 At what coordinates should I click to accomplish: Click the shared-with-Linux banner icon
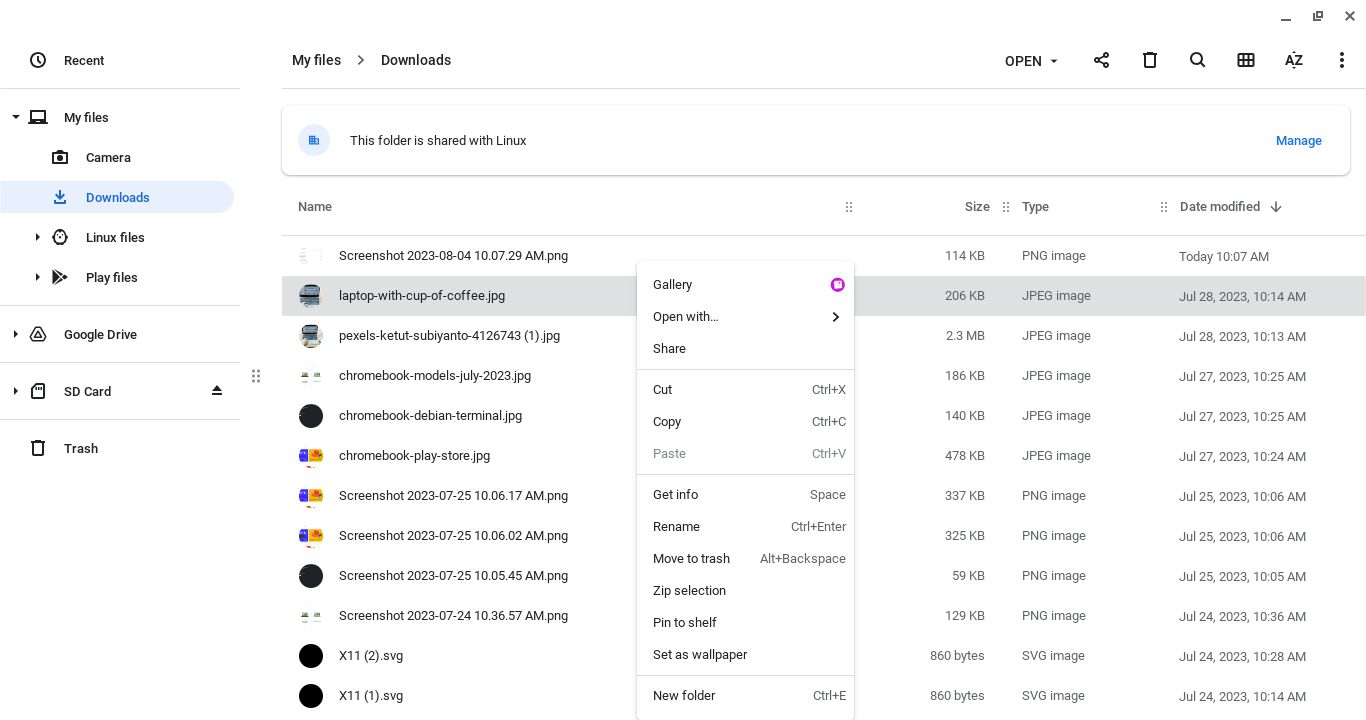point(314,140)
